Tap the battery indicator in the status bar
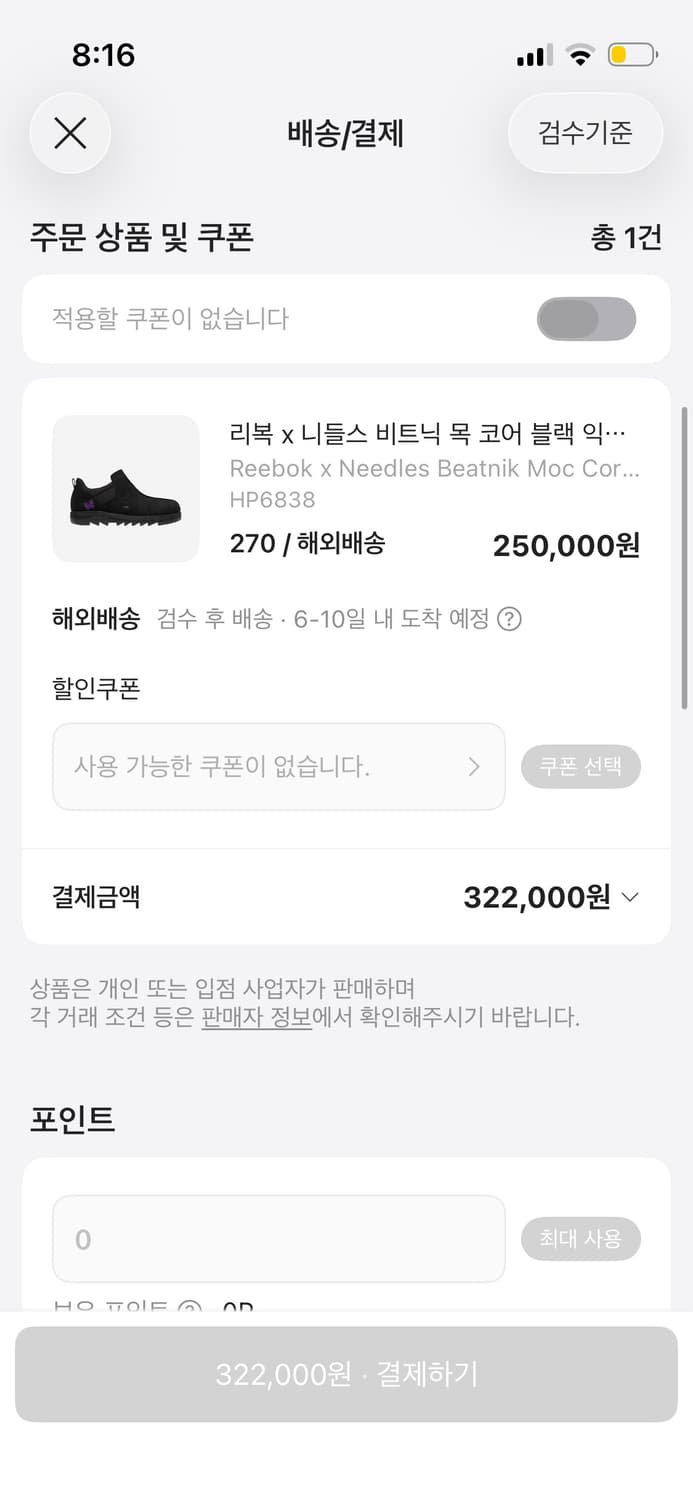This screenshot has width=693, height=1500. [629, 56]
